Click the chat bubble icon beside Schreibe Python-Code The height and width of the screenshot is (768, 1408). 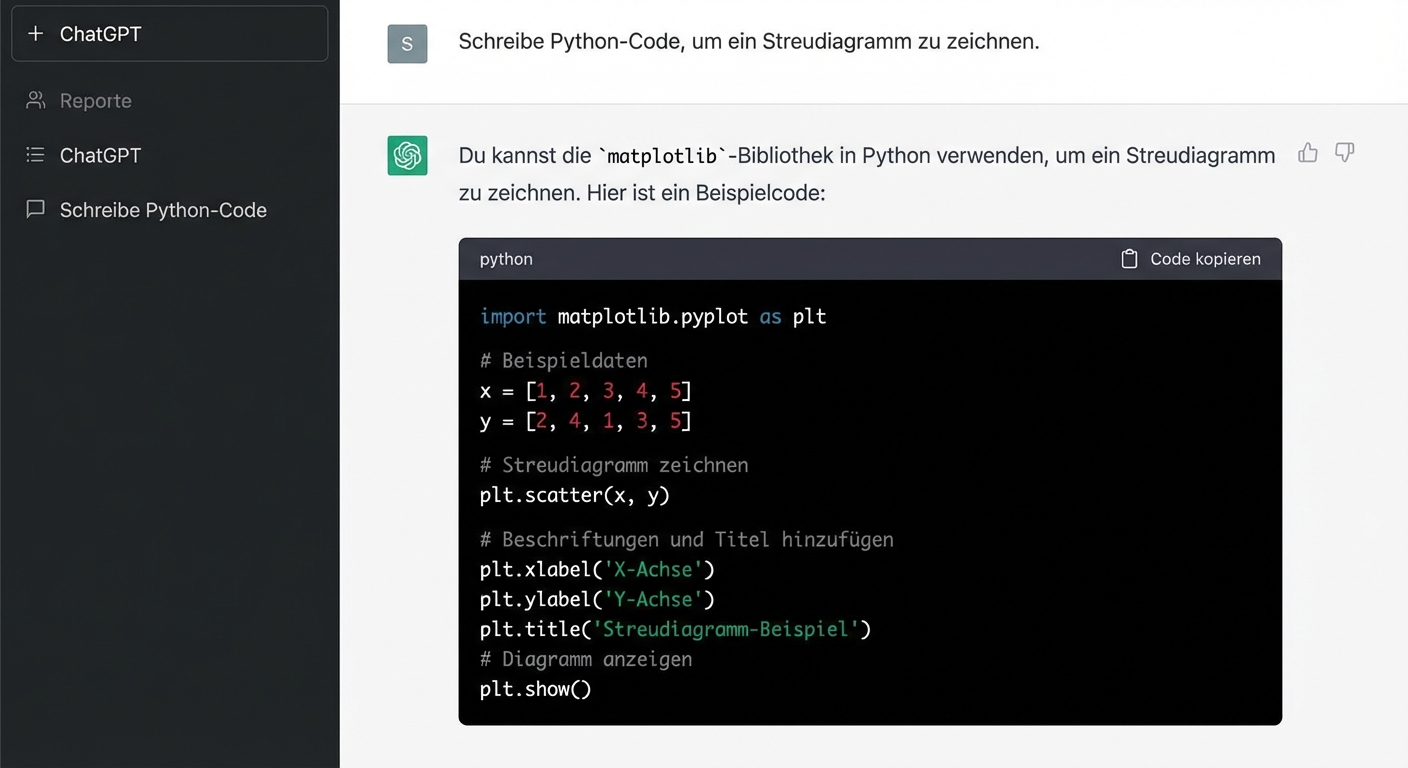pyautogui.click(x=35, y=209)
